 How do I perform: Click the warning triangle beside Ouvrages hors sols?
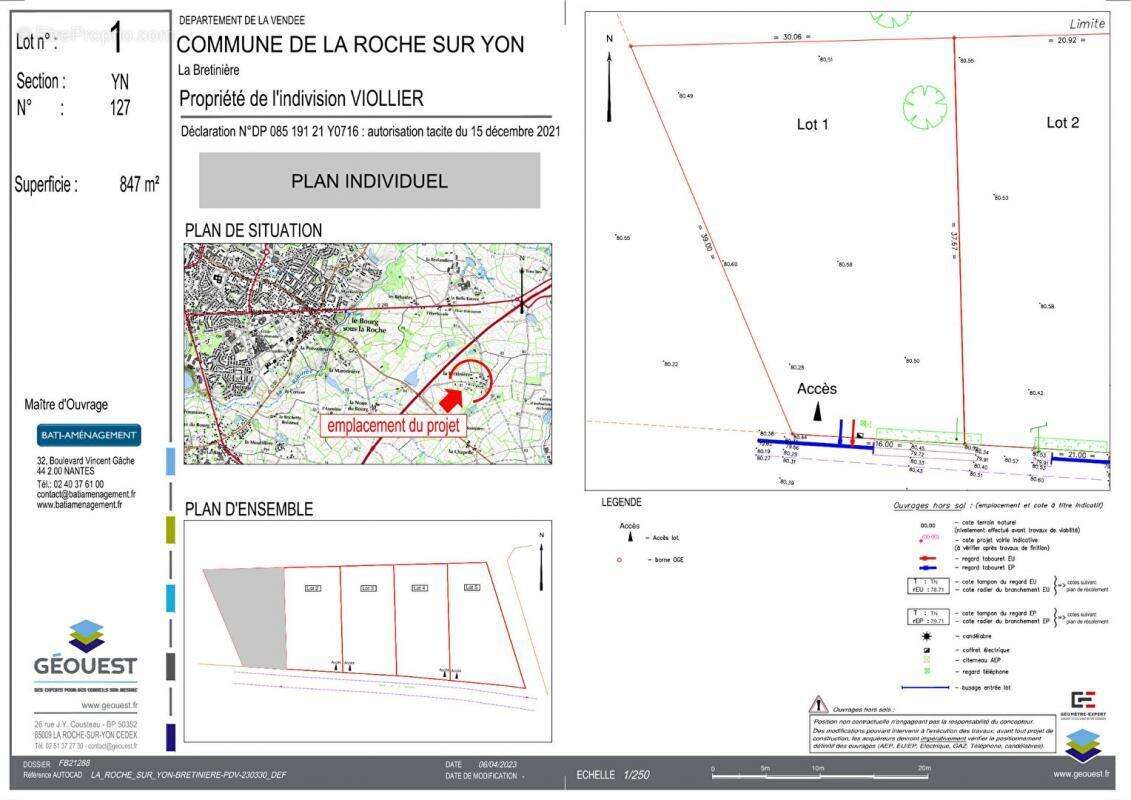click(819, 705)
